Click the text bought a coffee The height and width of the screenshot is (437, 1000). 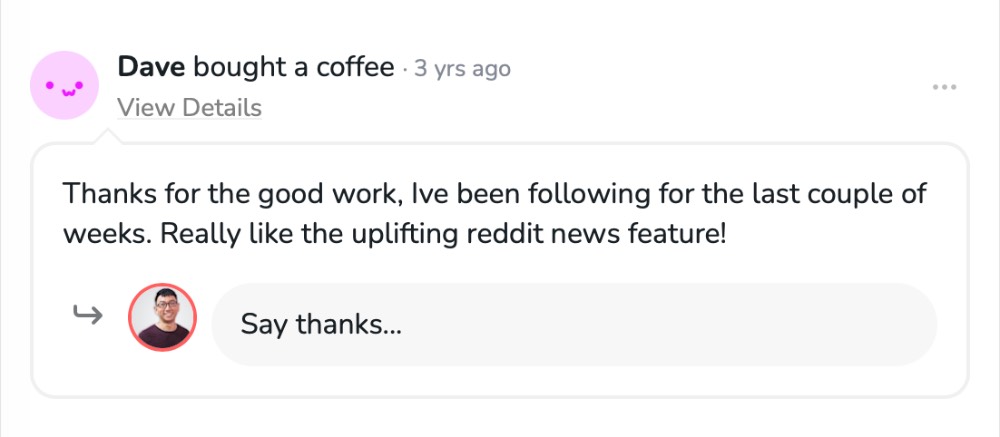click(x=293, y=68)
